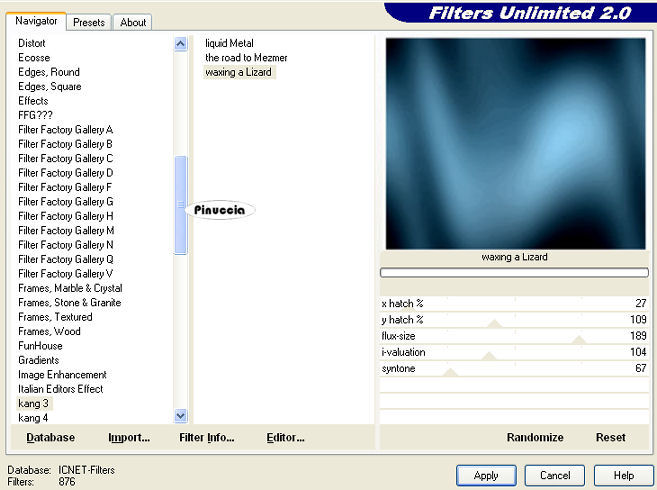
Task: Select the waxing a Lizard filter
Action: (x=238, y=72)
